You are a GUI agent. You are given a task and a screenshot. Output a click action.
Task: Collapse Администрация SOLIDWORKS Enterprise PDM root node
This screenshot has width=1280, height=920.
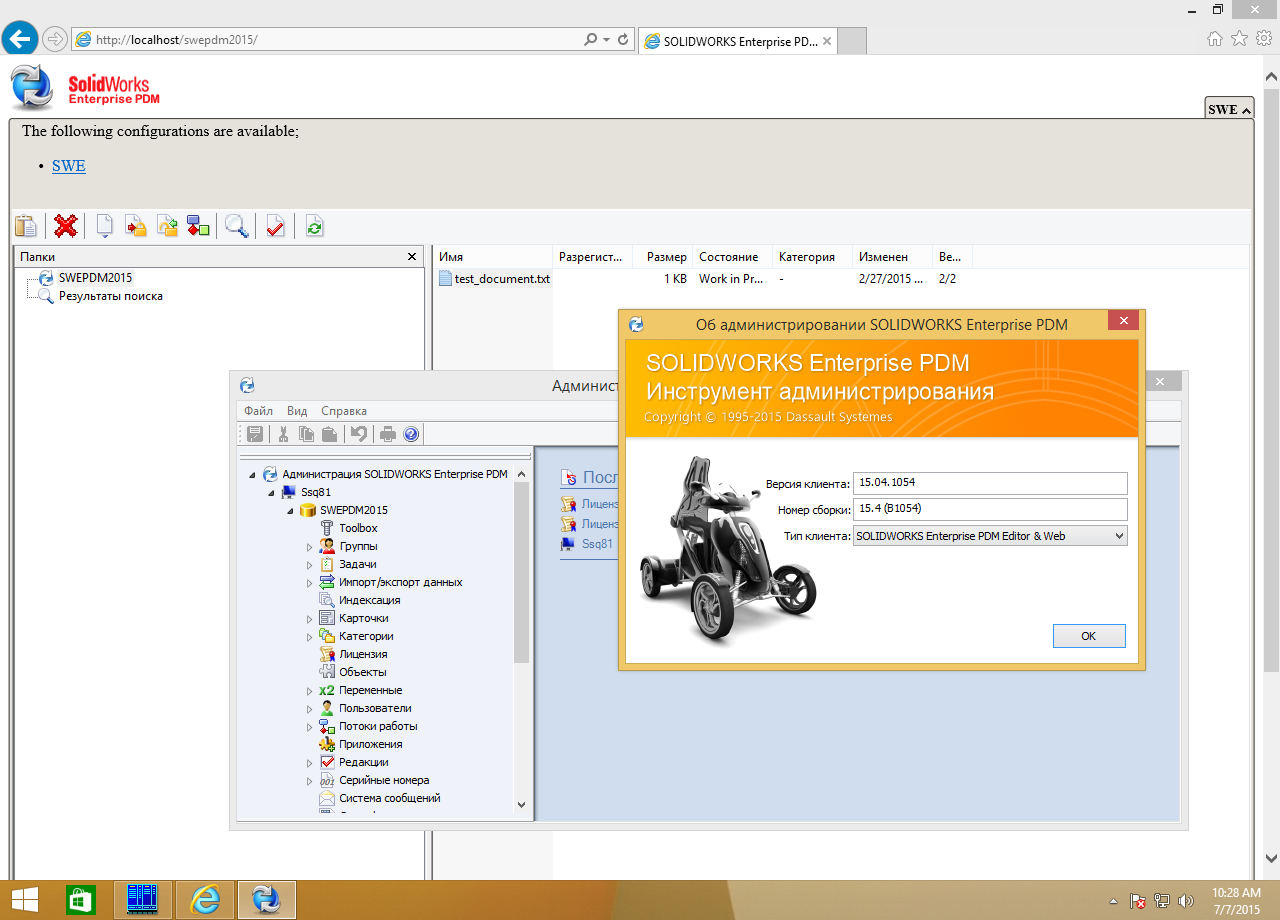click(x=252, y=475)
